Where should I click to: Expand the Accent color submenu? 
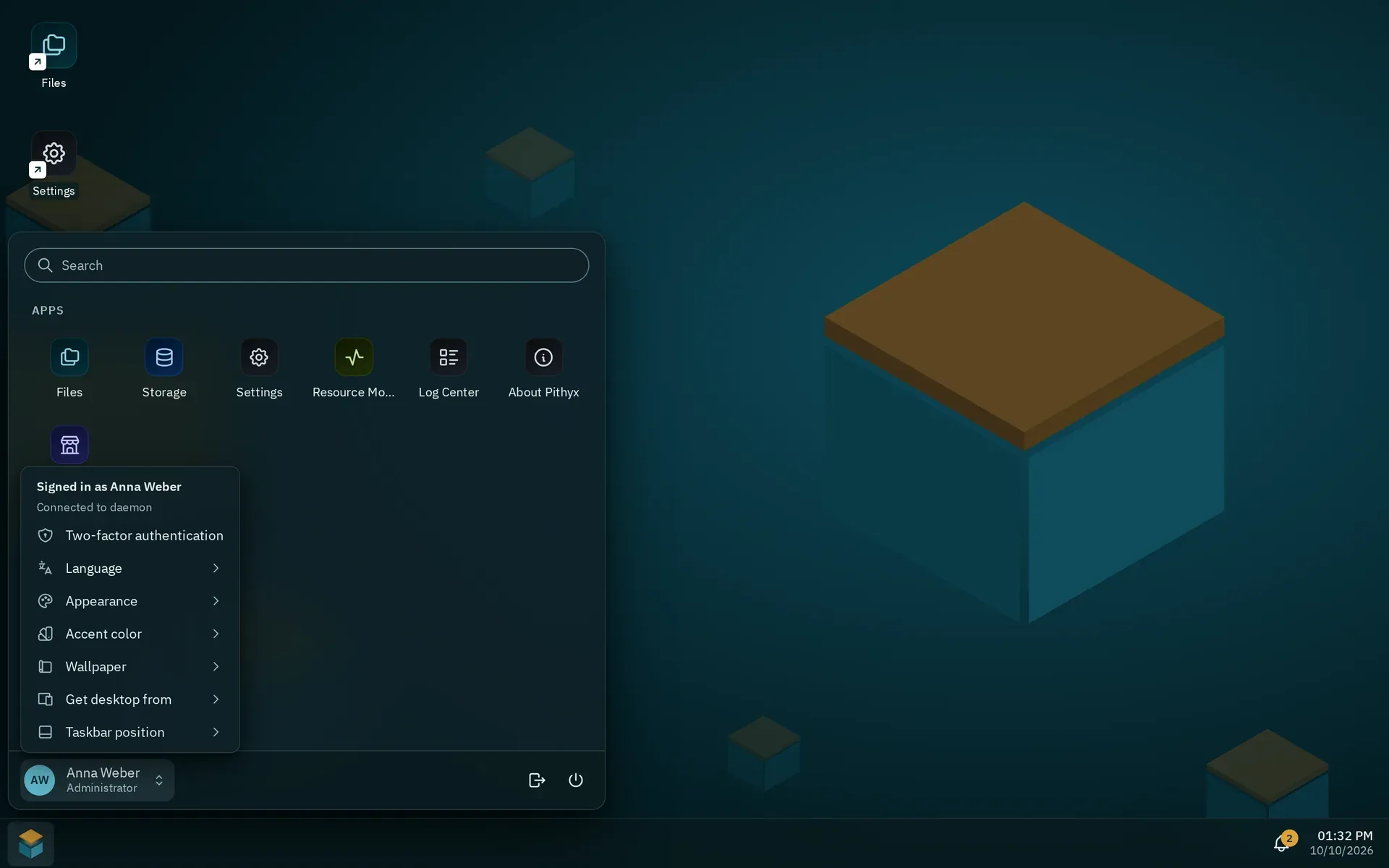coord(130,634)
